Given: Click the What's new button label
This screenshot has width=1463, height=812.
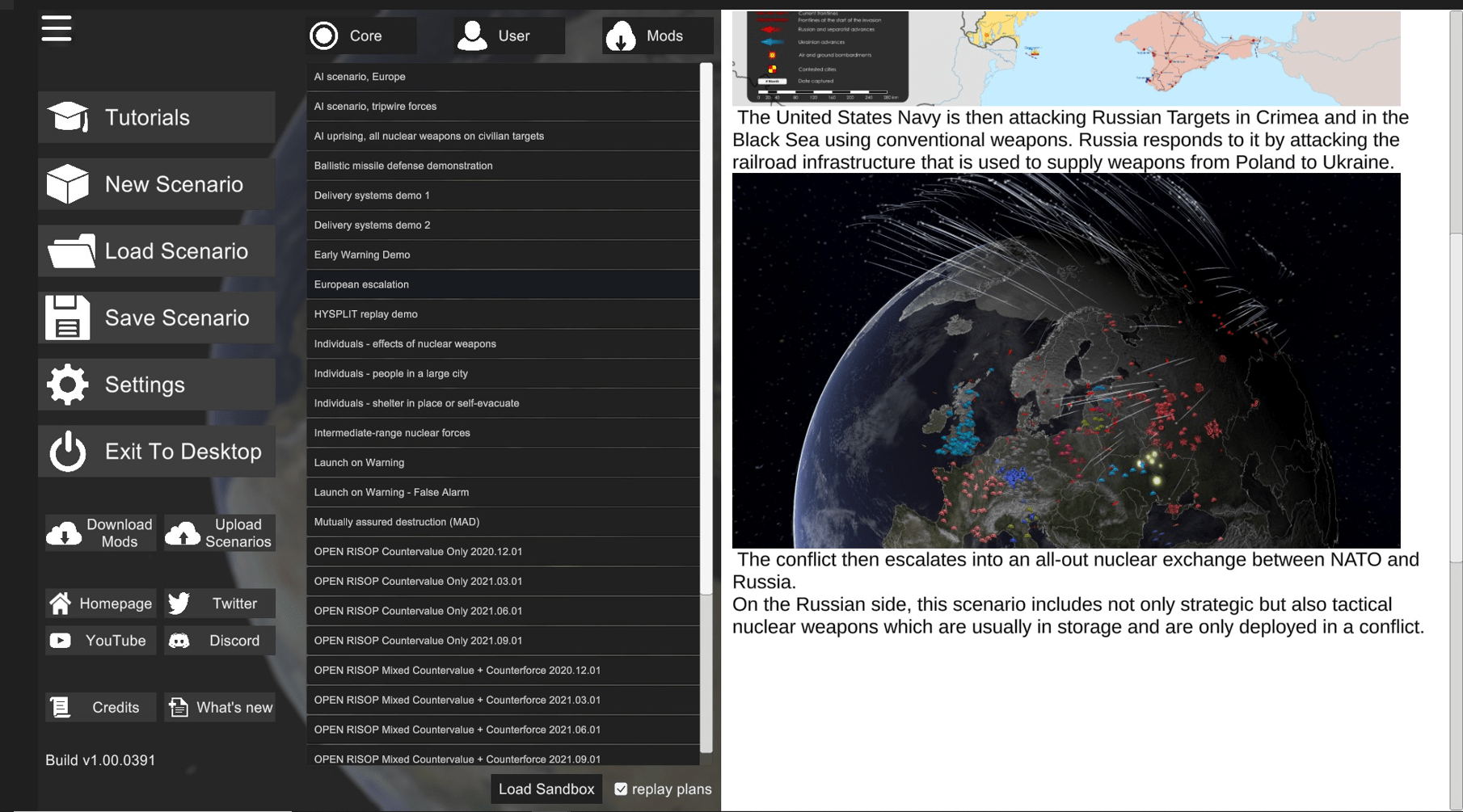Looking at the screenshot, I should [x=234, y=708].
